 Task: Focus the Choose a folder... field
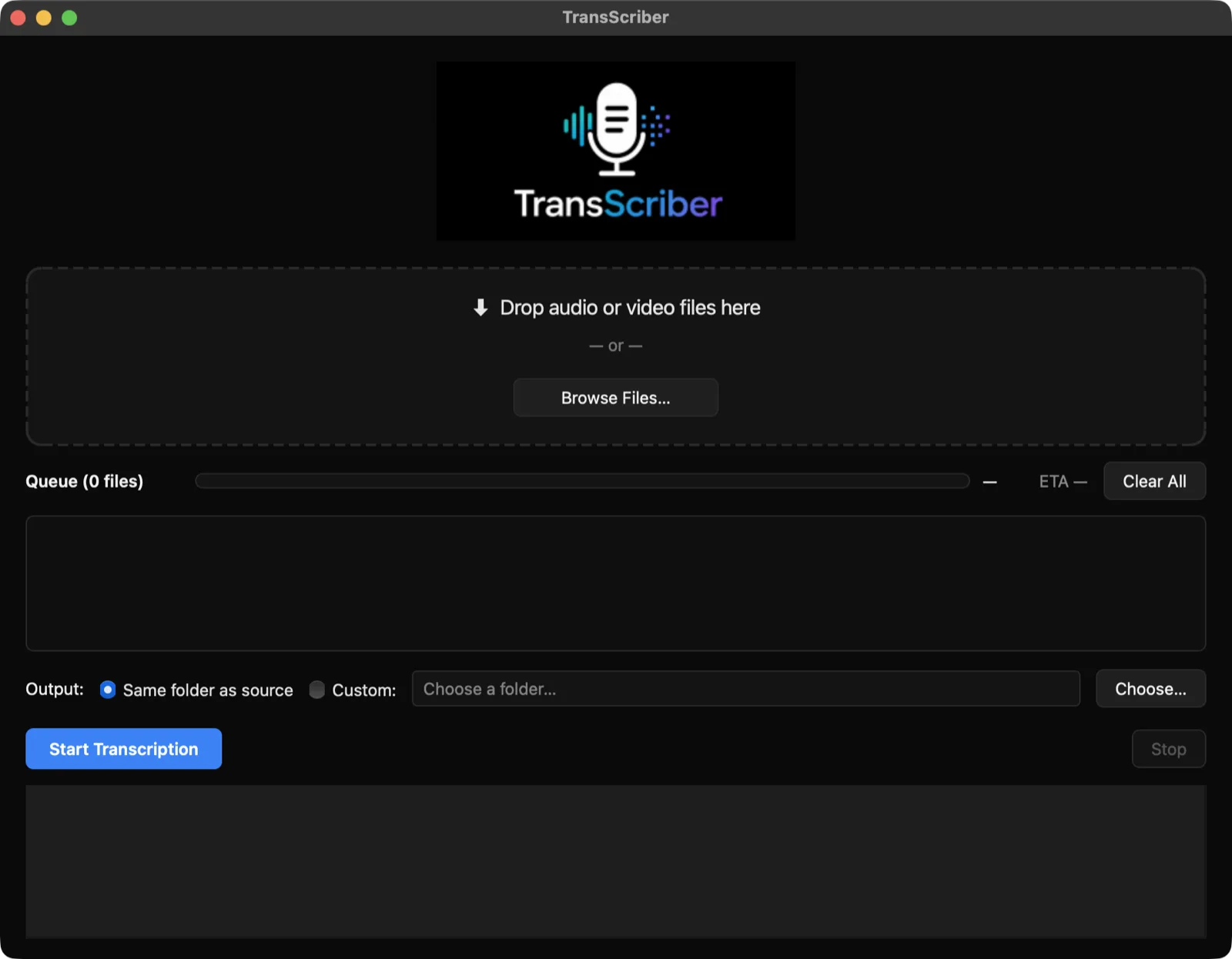click(x=745, y=689)
